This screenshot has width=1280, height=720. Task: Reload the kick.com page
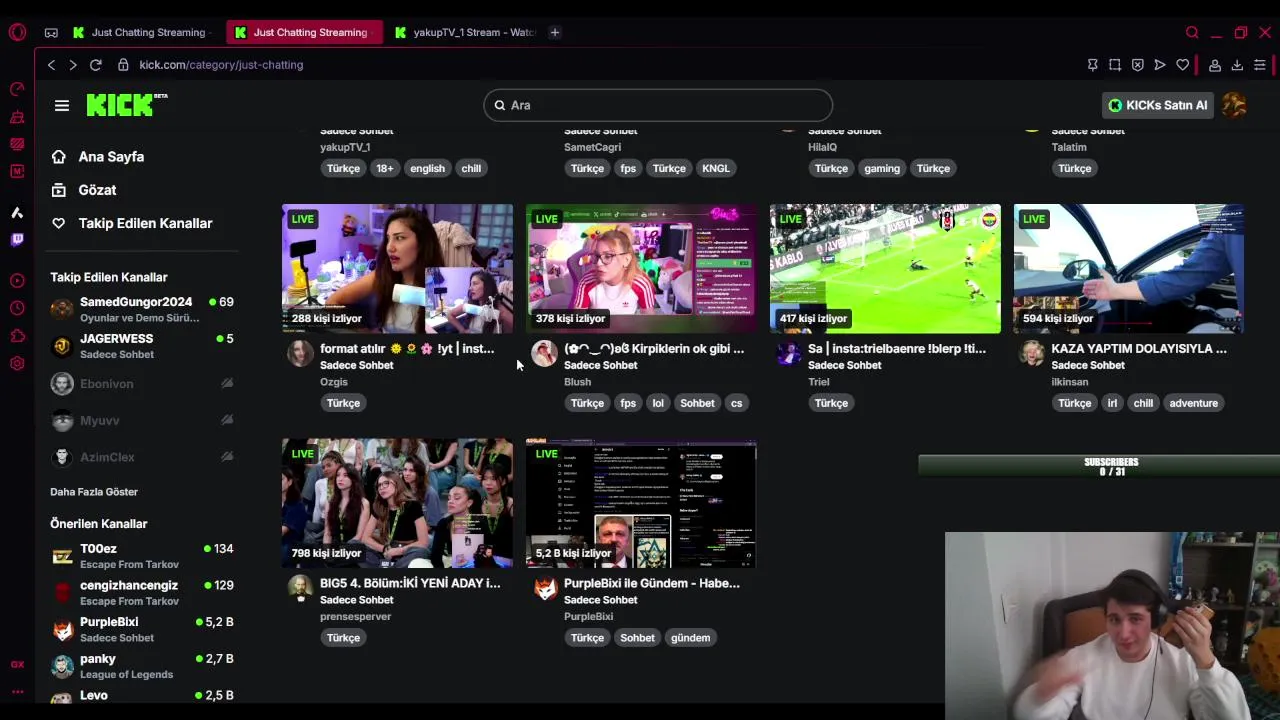pyautogui.click(x=96, y=65)
